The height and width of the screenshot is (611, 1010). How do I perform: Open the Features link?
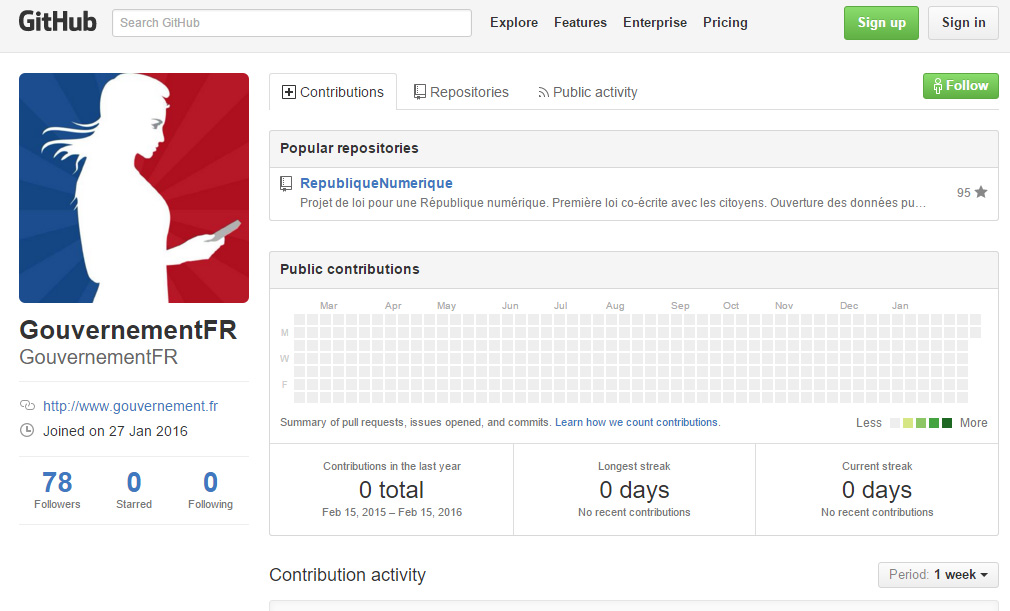[580, 23]
